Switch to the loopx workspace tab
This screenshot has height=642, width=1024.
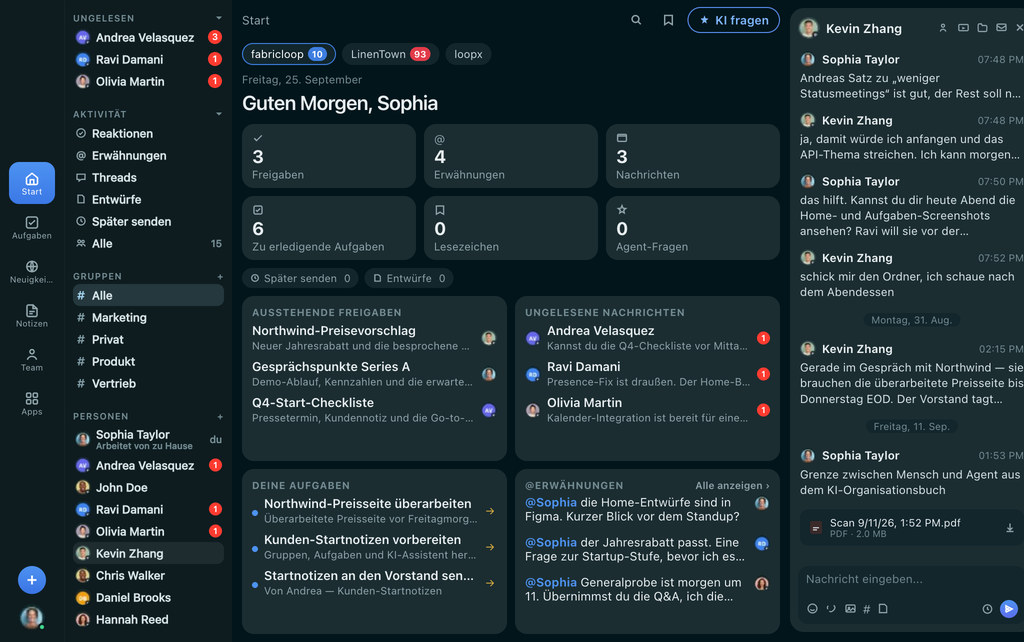tap(468, 54)
